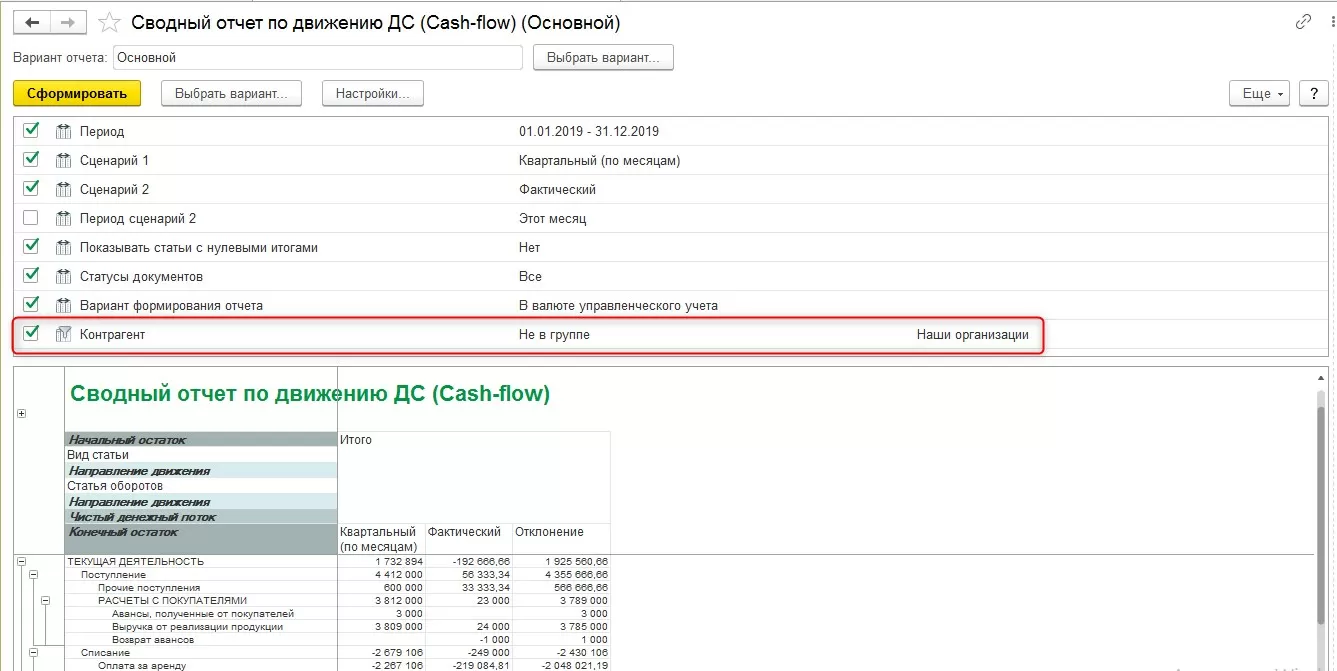Click the icon beside Статусы документов
1337x671 pixels.
pyautogui.click(x=64, y=276)
